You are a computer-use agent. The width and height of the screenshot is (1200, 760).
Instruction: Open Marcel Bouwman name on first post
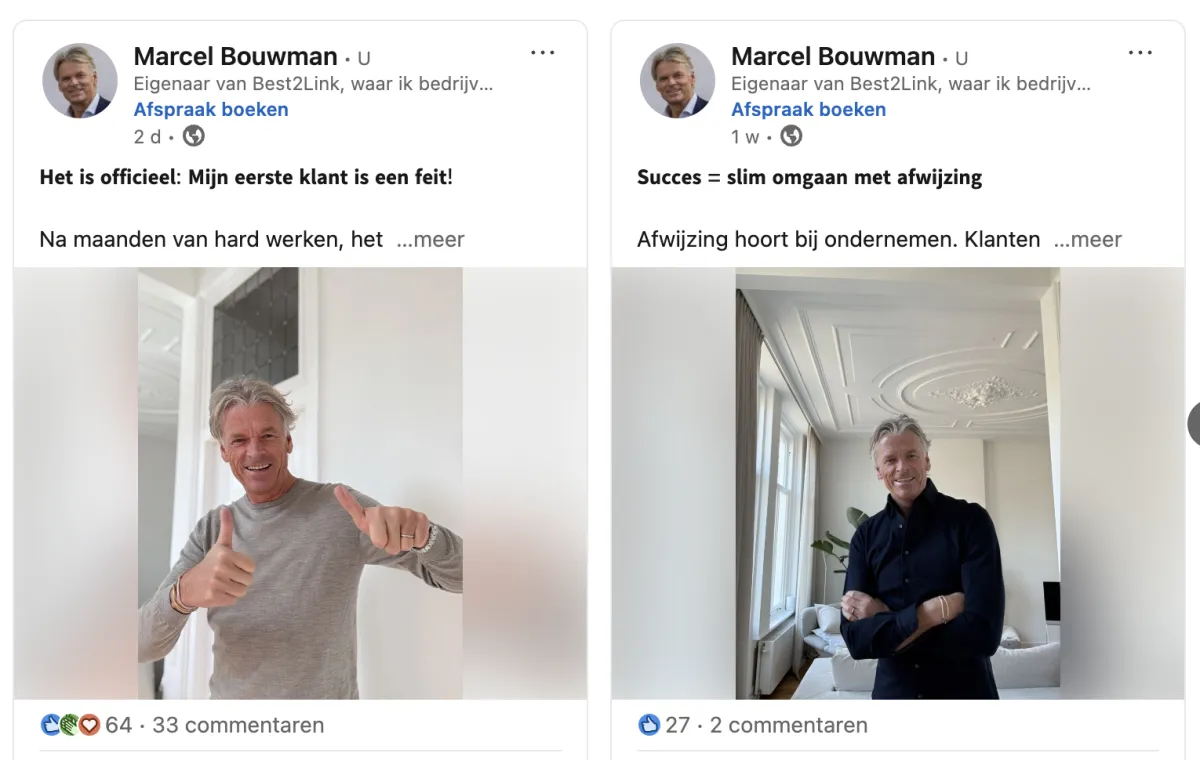235,56
